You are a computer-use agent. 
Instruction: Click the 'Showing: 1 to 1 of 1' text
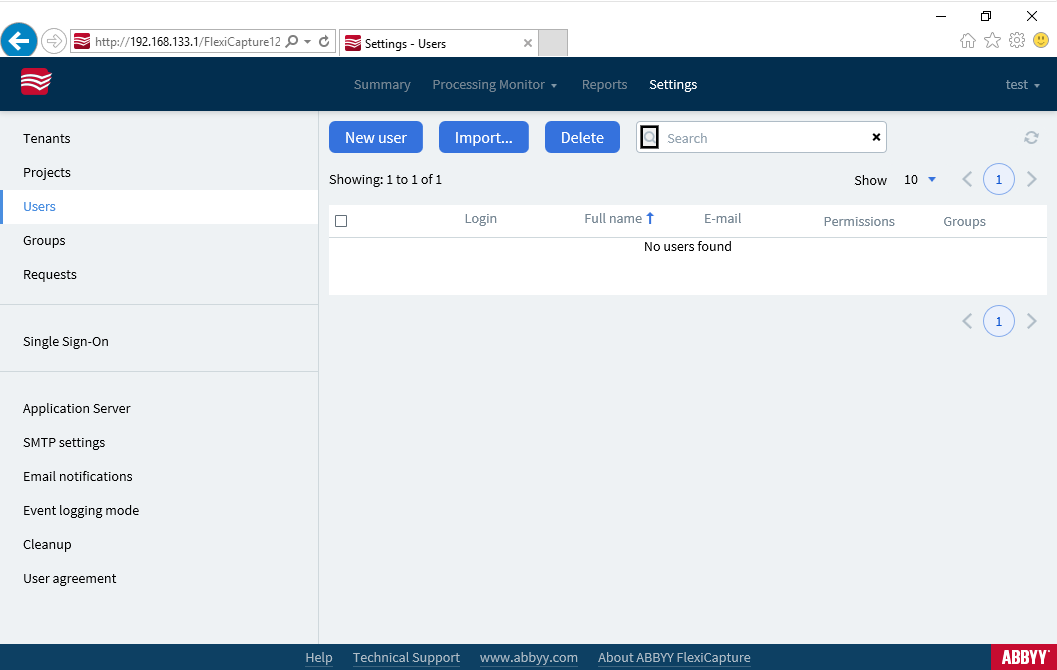(386, 179)
